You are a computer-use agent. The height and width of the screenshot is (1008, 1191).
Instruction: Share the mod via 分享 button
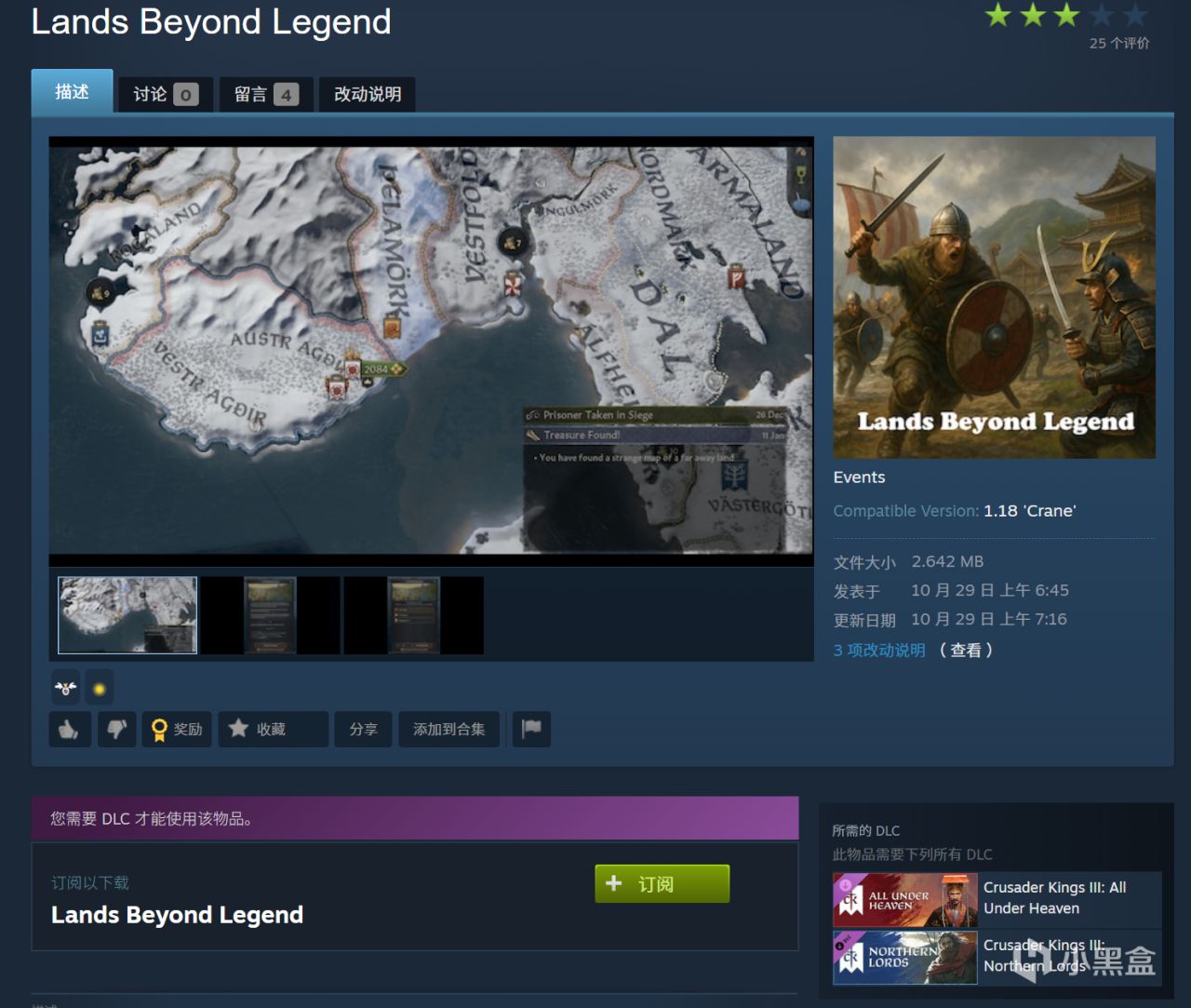click(364, 730)
